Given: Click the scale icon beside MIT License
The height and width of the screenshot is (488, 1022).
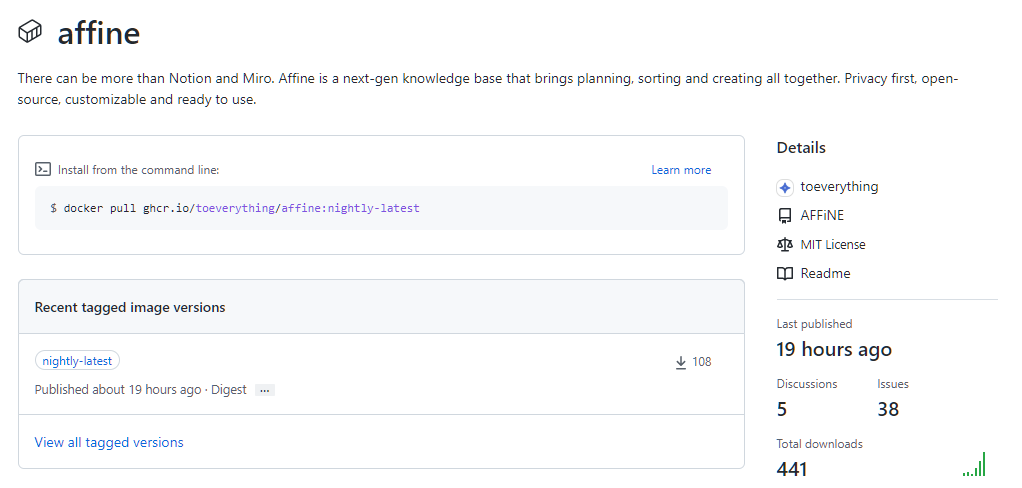Looking at the screenshot, I should pos(785,245).
